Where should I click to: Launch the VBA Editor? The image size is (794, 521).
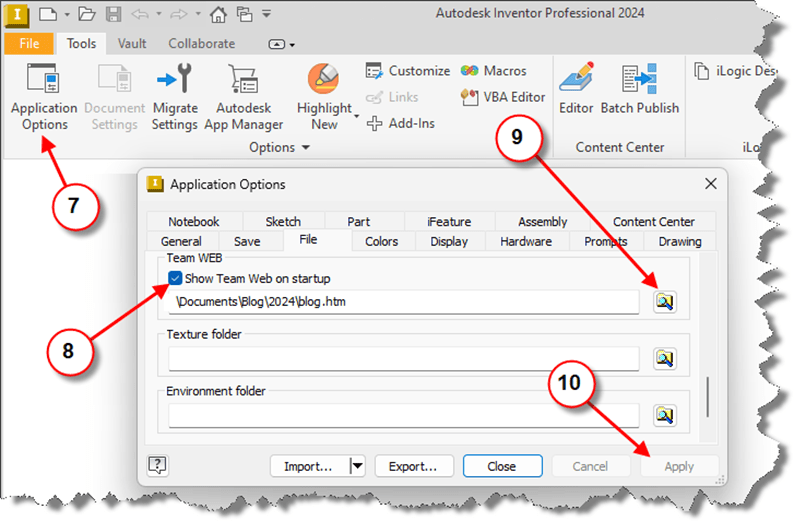pyautogui.click(x=503, y=97)
